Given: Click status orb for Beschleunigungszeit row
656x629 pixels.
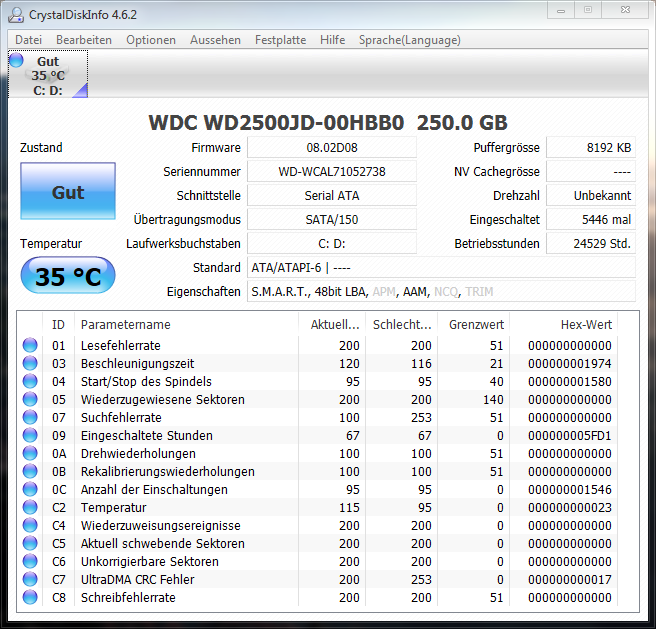Looking at the screenshot, I should (30, 363).
